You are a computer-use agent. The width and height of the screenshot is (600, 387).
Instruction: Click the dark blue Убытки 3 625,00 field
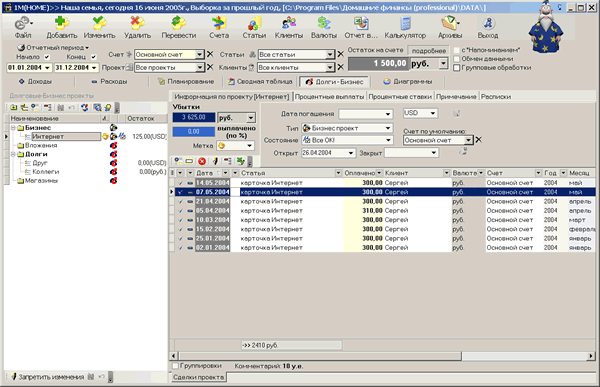tap(194, 117)
